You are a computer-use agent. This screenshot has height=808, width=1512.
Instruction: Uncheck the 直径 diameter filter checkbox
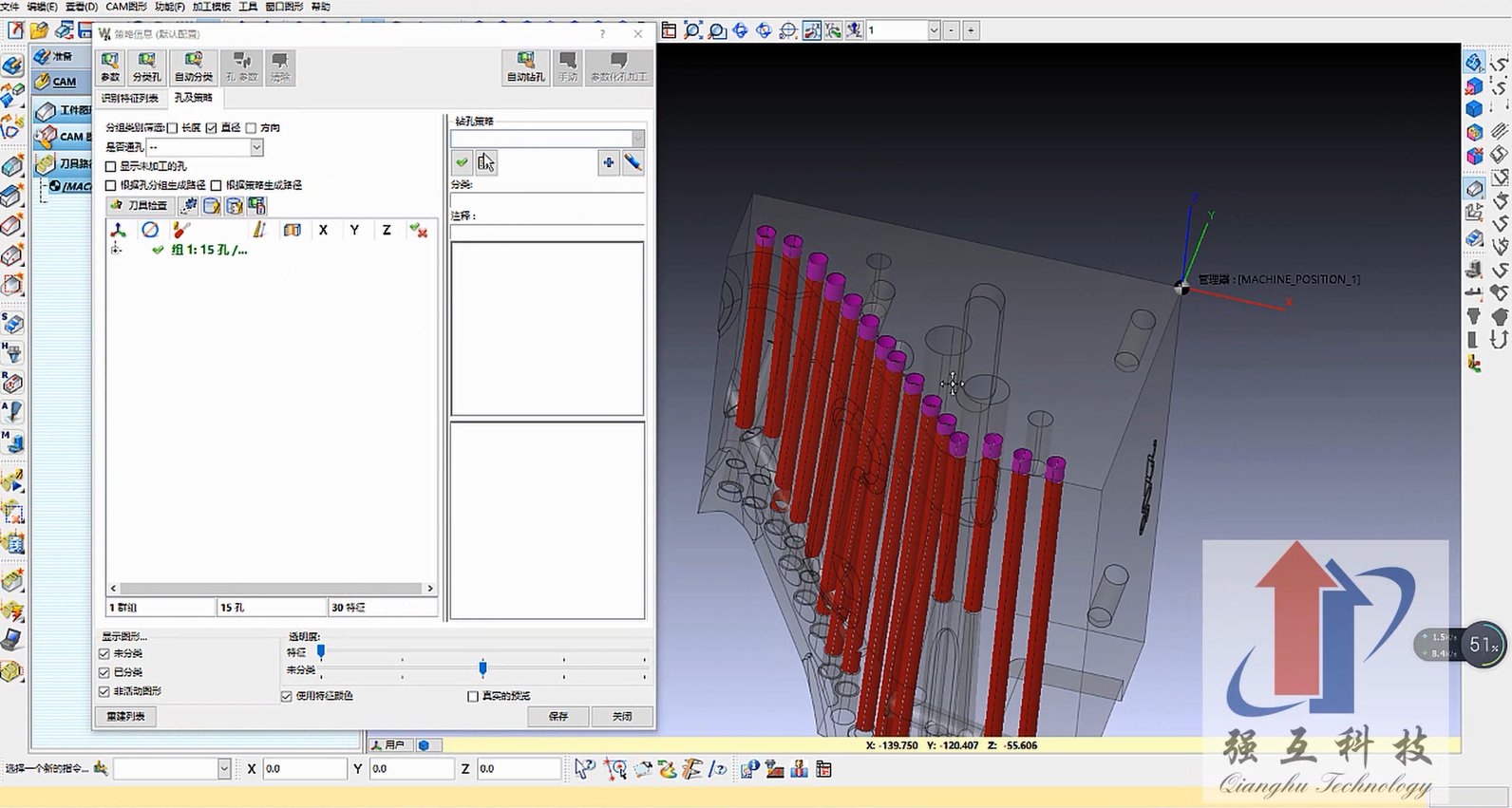click(211, 128)
